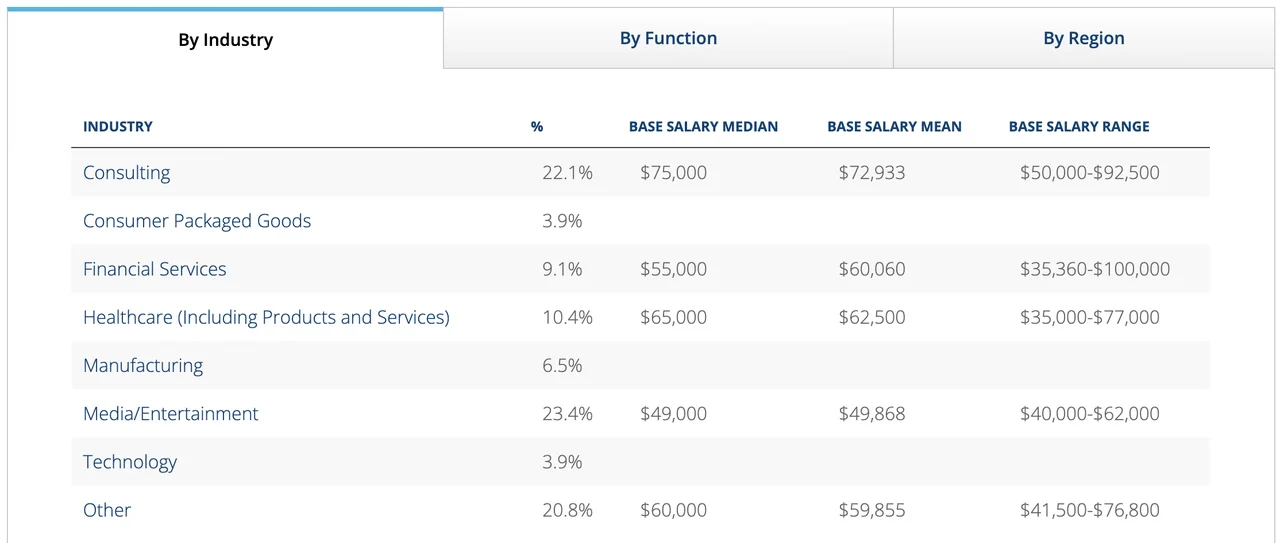This screenshot has width=1280, height=543.
Task: Select the Consumer Packaged Goods row
Action: click(197, 221)
